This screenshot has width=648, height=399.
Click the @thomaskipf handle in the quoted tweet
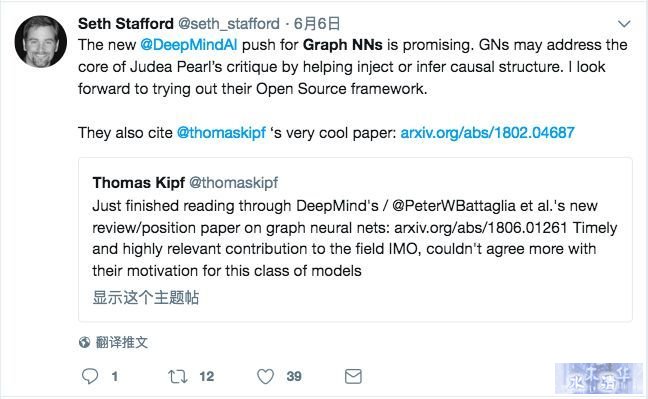[233, 182]
